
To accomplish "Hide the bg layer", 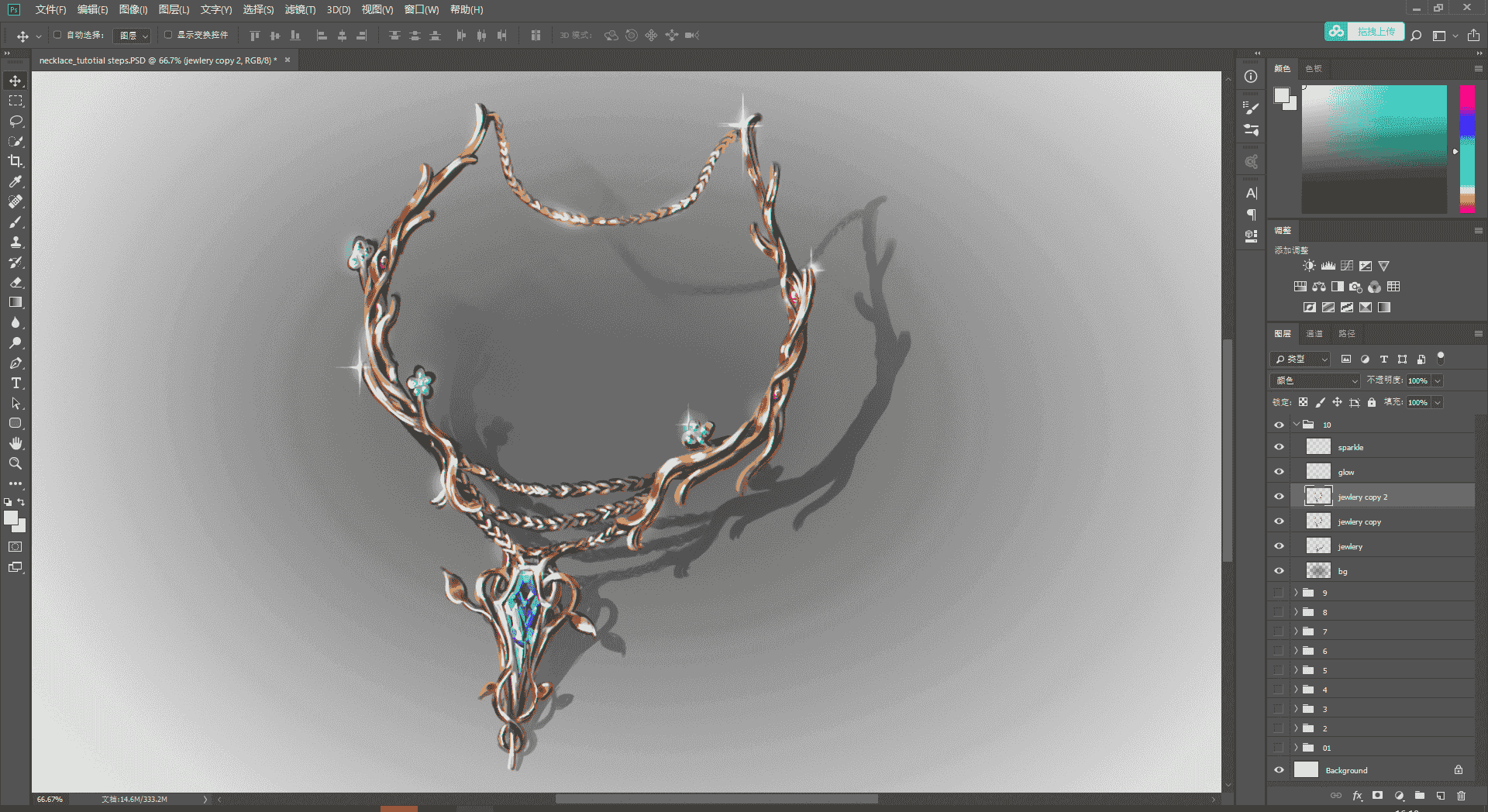I will [1279, 571].
